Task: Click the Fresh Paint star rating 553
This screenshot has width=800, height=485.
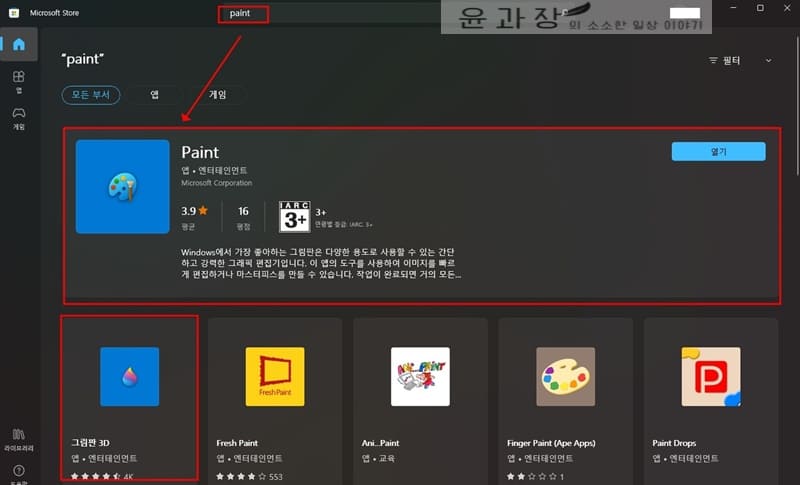Action: [x=249, y=476]
